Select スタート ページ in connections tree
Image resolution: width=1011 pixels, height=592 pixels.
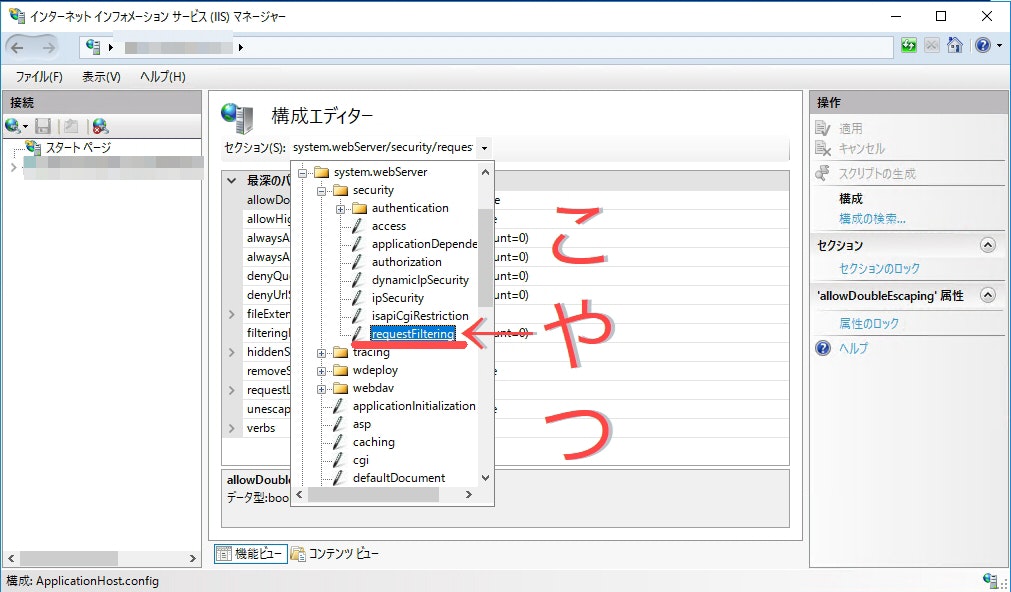[78, 148]
